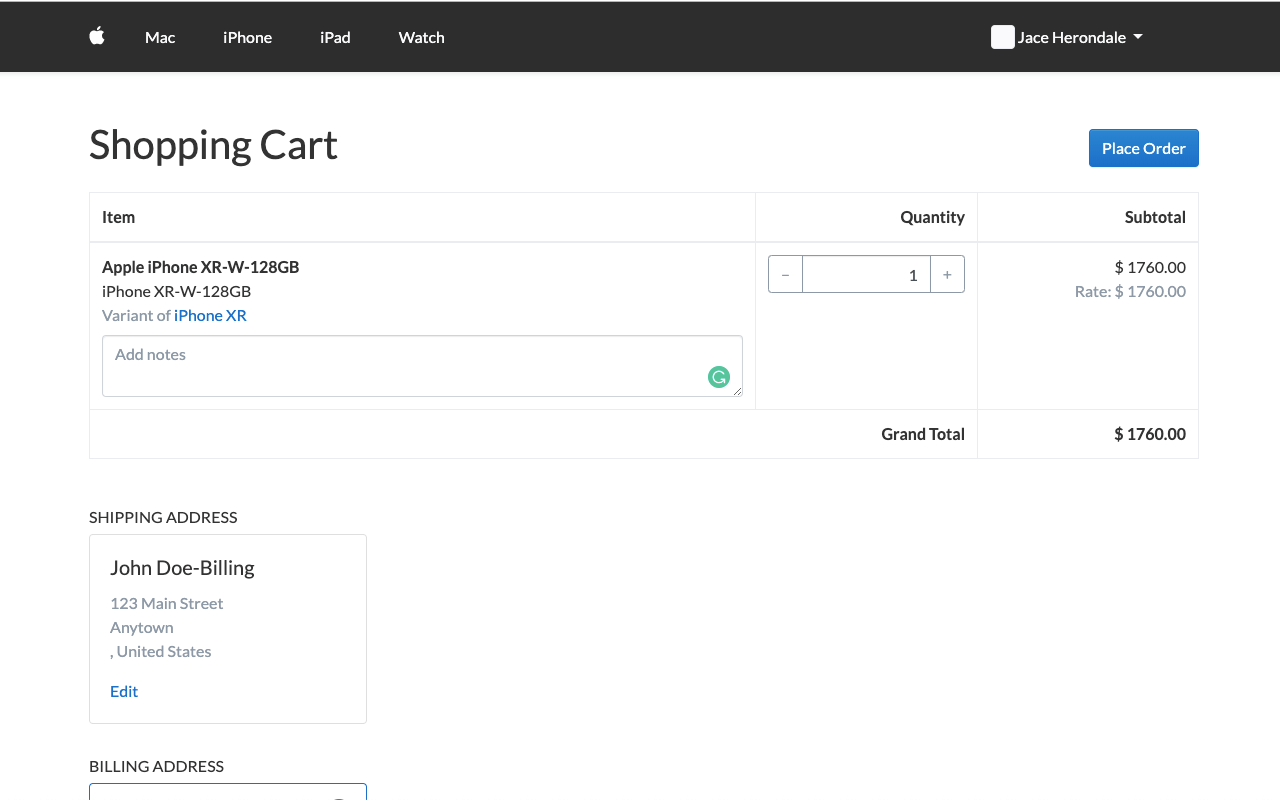This screenshot has height=800, width=1280.
Task: Click the Apple logo in navbar
Action: [96, 36]
